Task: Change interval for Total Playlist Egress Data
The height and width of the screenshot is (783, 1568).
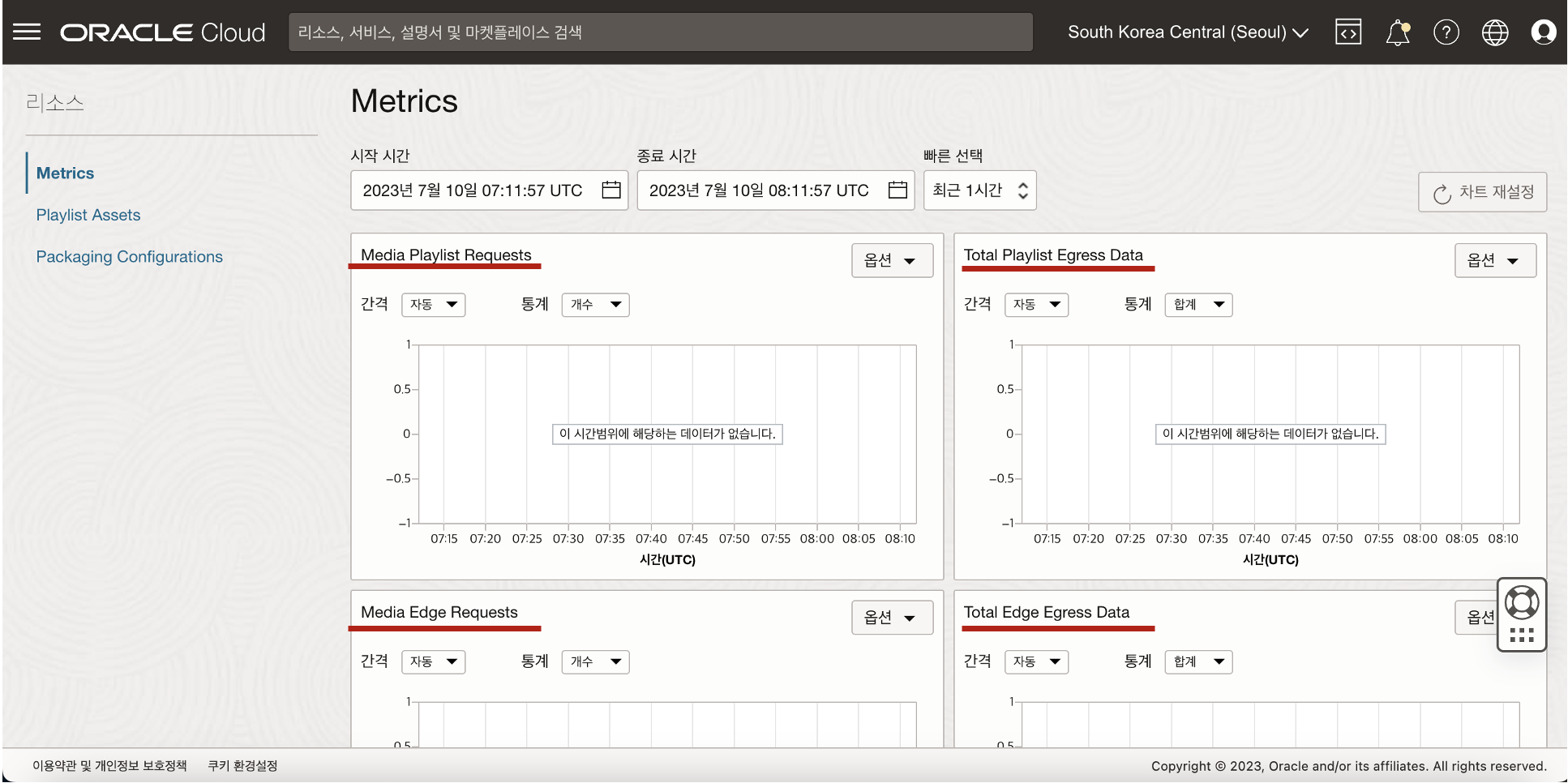Action: 1037,305
